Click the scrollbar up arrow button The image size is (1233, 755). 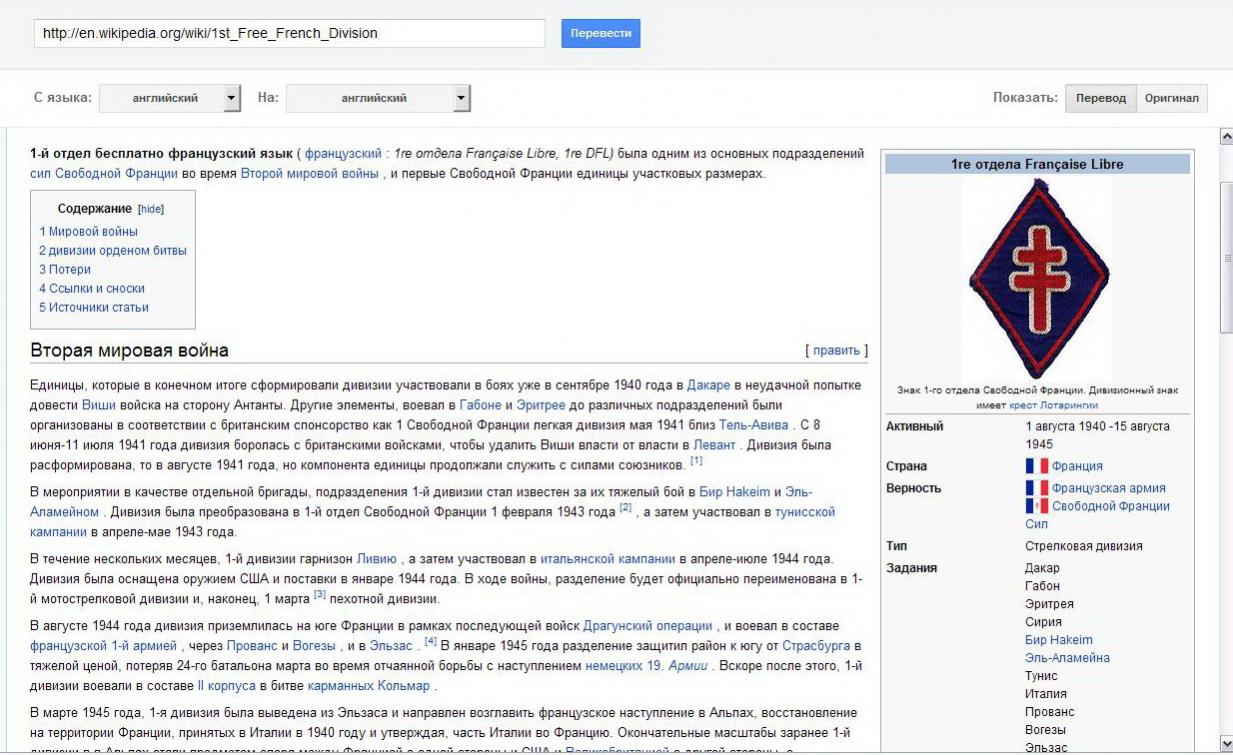click(x=1226, y=136)
